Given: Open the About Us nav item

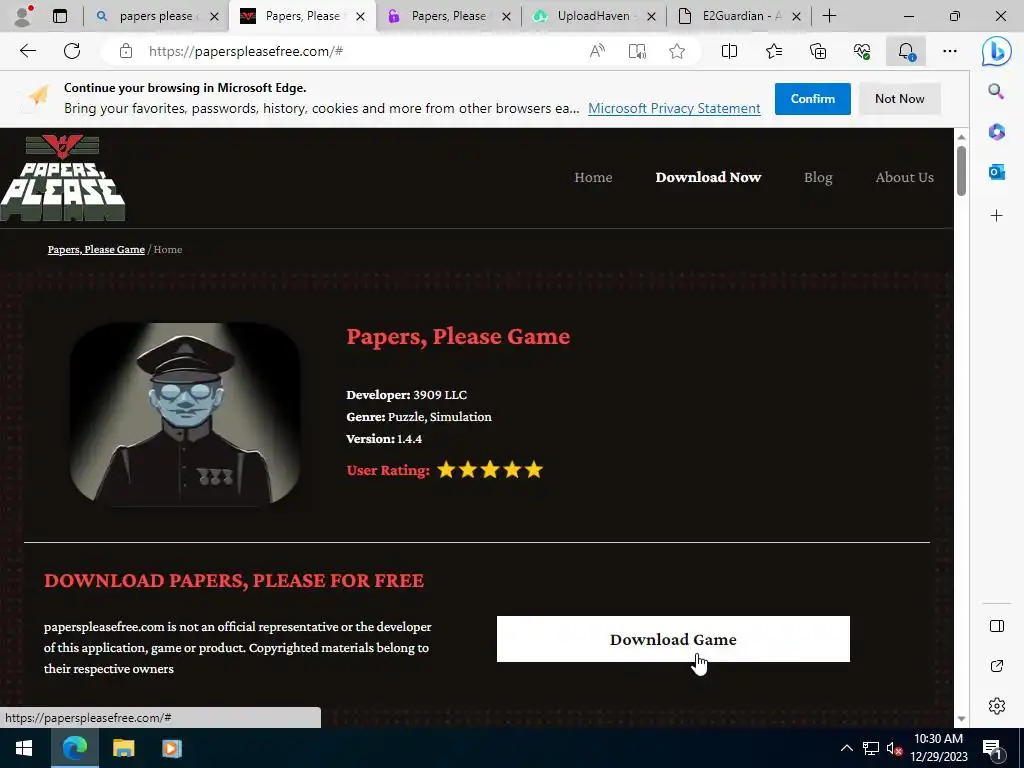Looking at the screenshot, I should [904, 177].
